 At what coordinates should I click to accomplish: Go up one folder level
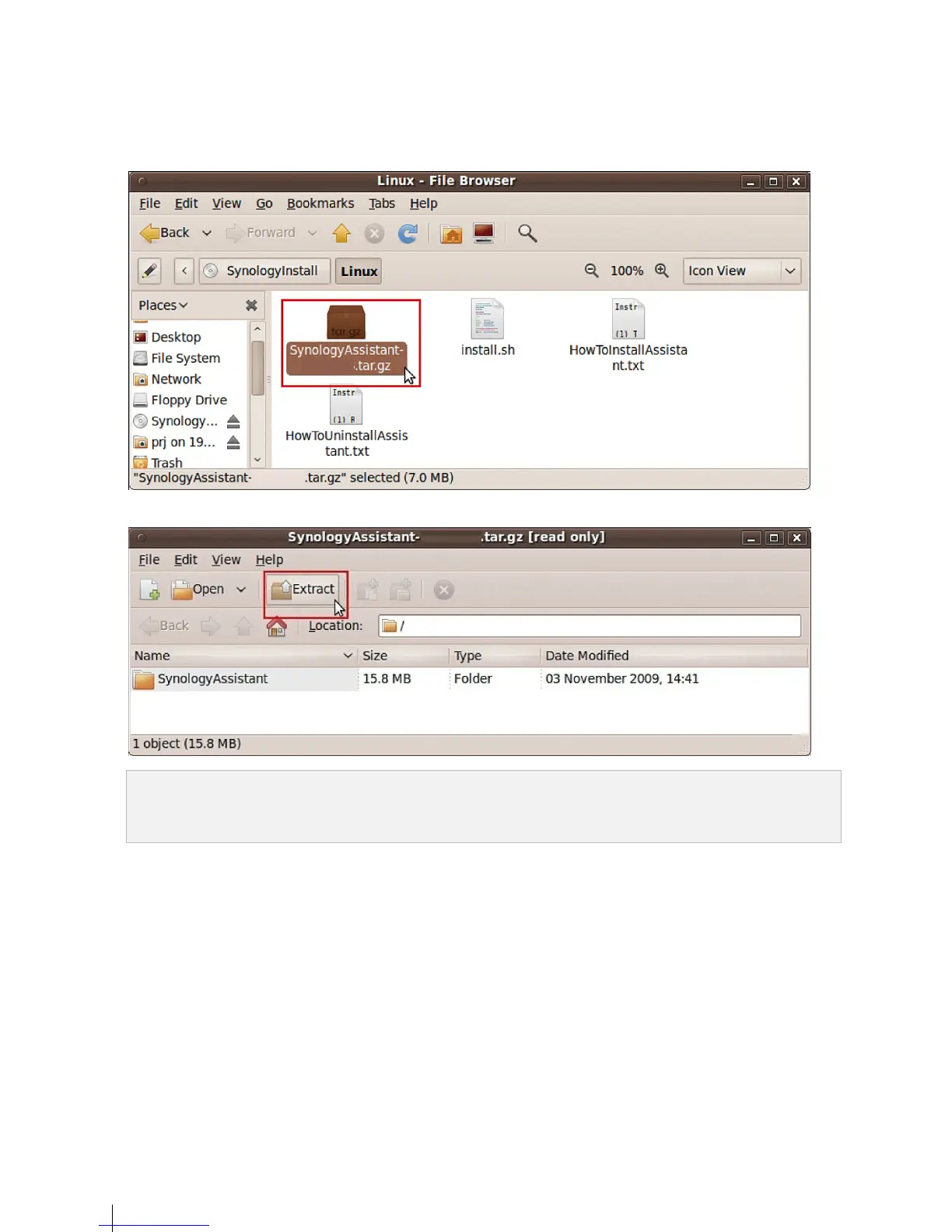pos(341,233)
